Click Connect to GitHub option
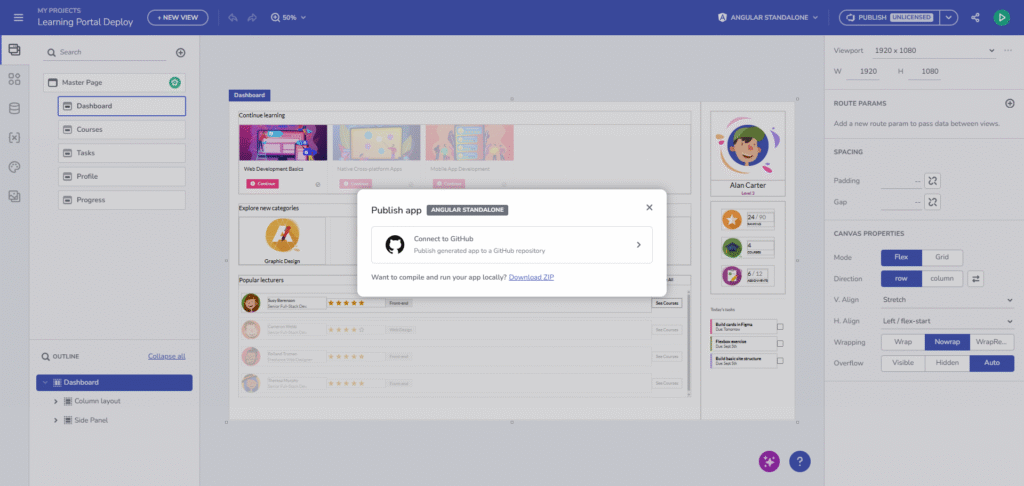 click(x=512, y=245)
